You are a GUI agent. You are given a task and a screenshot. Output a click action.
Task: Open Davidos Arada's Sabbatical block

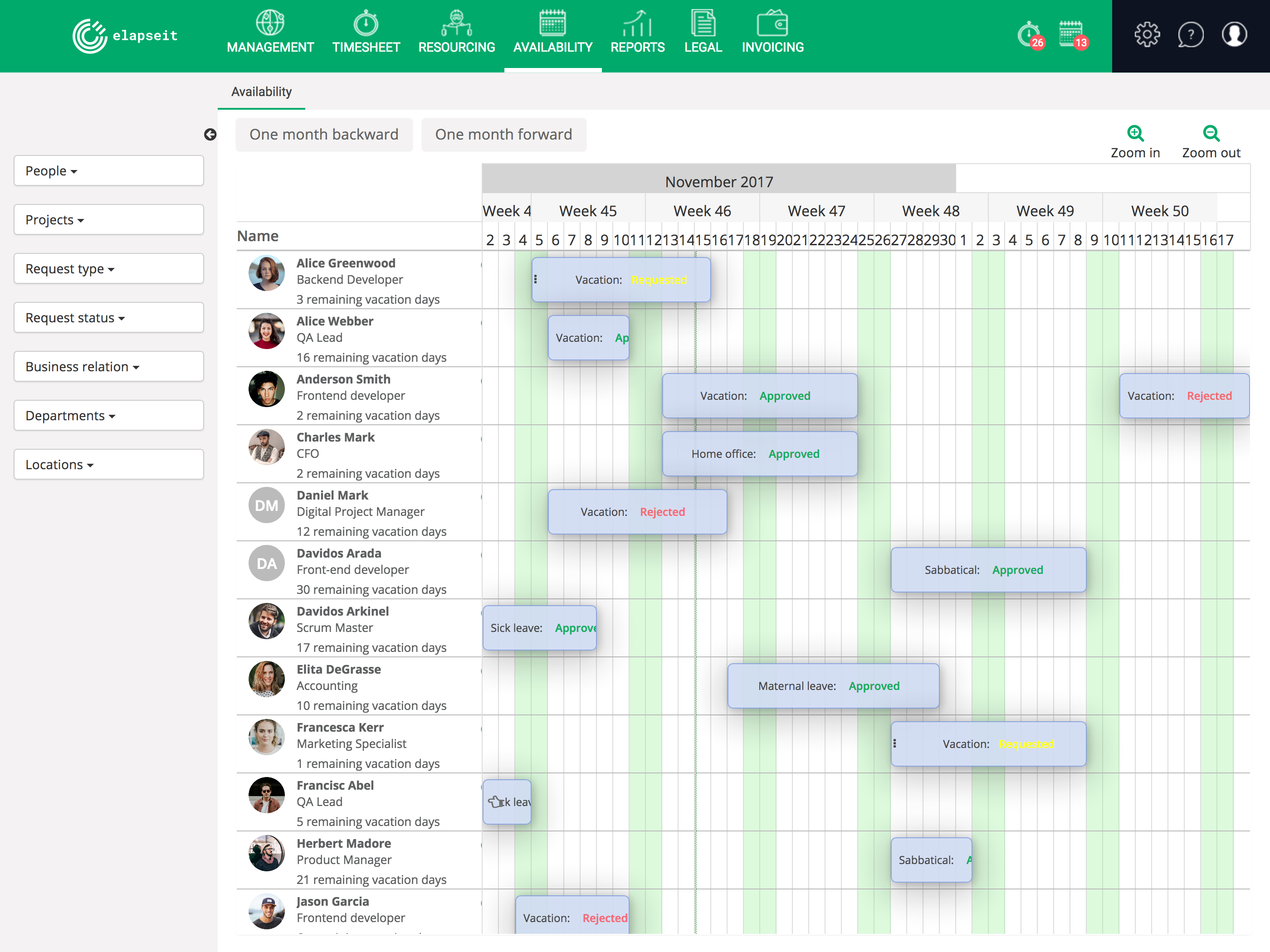click(x=988, y=570)
